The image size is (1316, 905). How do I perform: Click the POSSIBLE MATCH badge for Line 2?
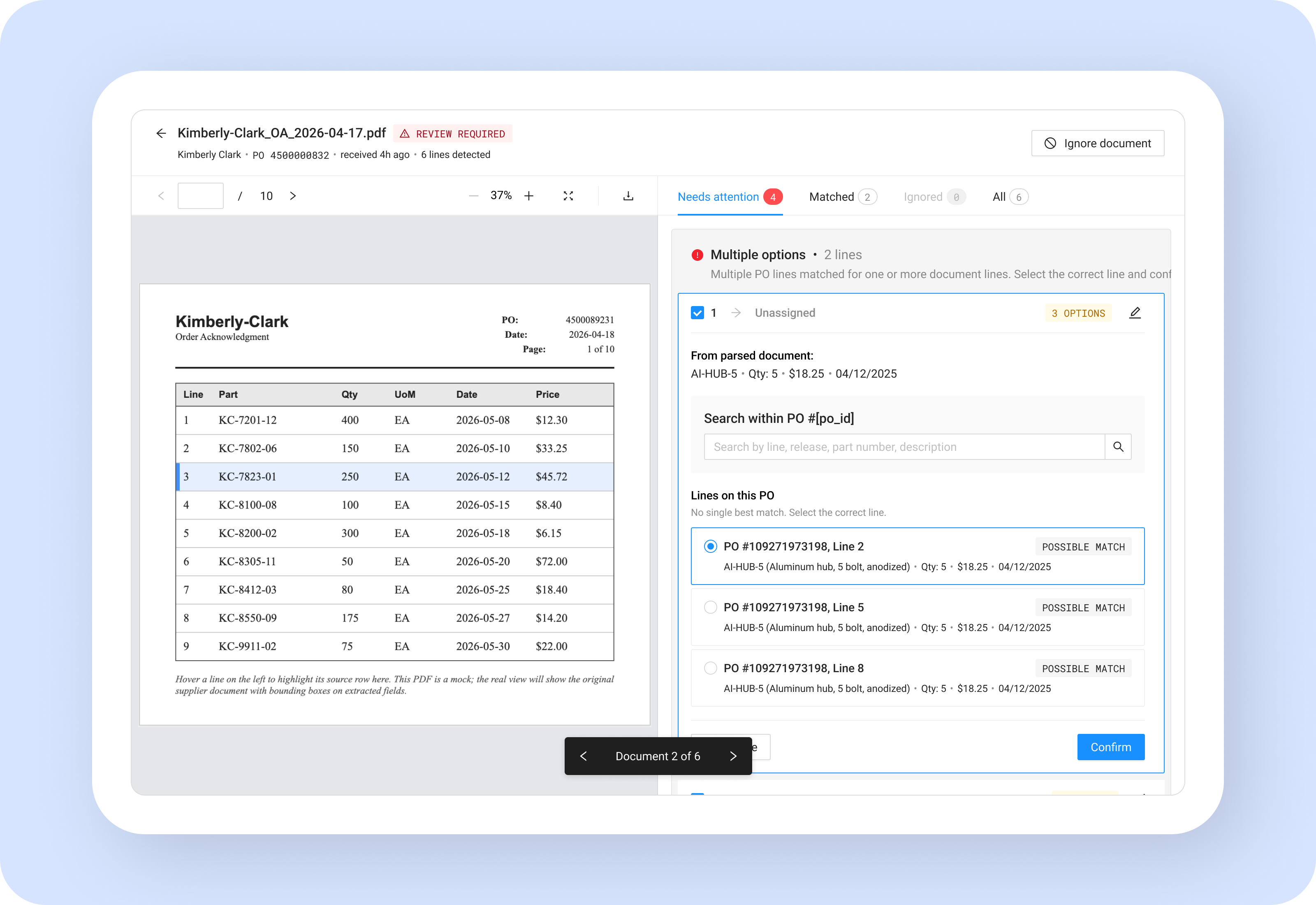1083,547
